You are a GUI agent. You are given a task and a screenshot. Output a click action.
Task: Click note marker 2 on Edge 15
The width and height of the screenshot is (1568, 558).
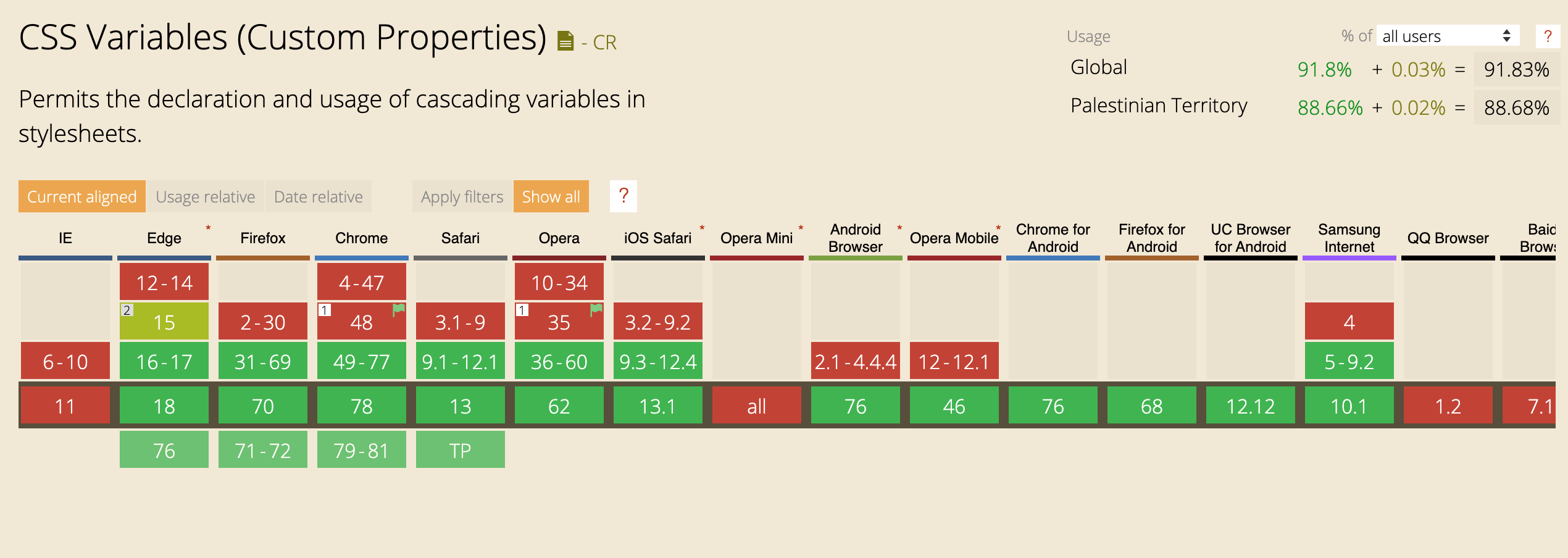(127, 310)
